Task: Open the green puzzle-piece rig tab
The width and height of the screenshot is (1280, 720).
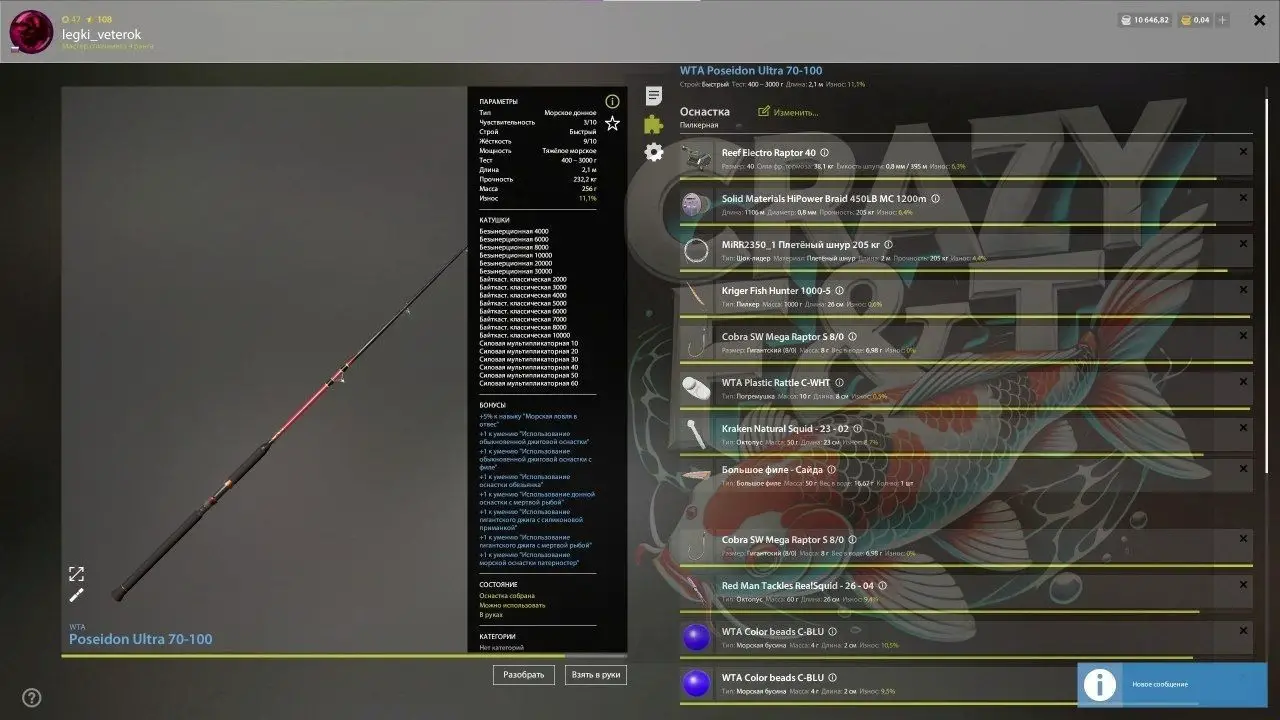Action: (x=653, y=124)
